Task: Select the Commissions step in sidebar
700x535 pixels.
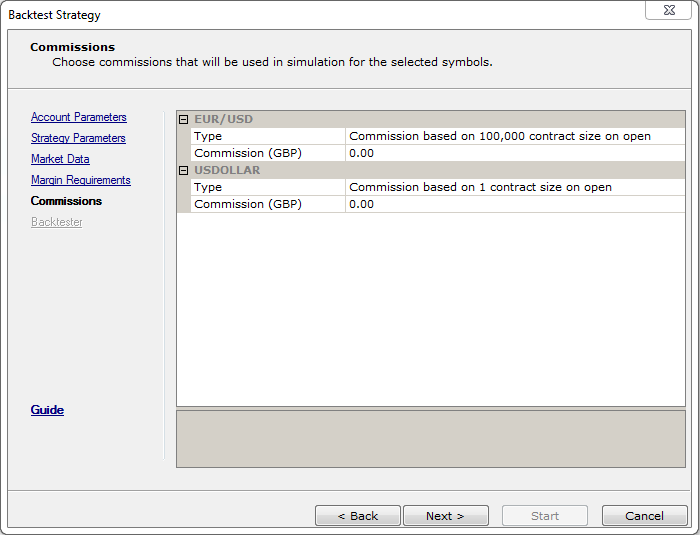Action: [x=66, y=201]
